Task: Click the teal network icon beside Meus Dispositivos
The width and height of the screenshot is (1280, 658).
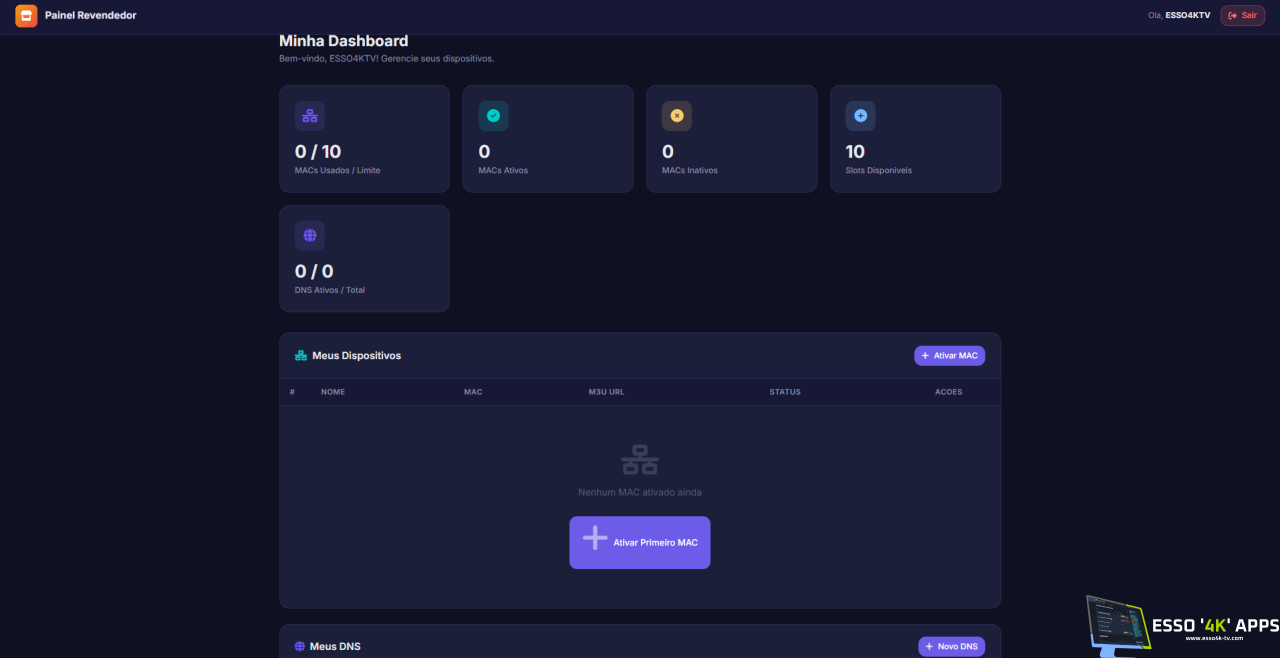Action: [x=301, y=356]
